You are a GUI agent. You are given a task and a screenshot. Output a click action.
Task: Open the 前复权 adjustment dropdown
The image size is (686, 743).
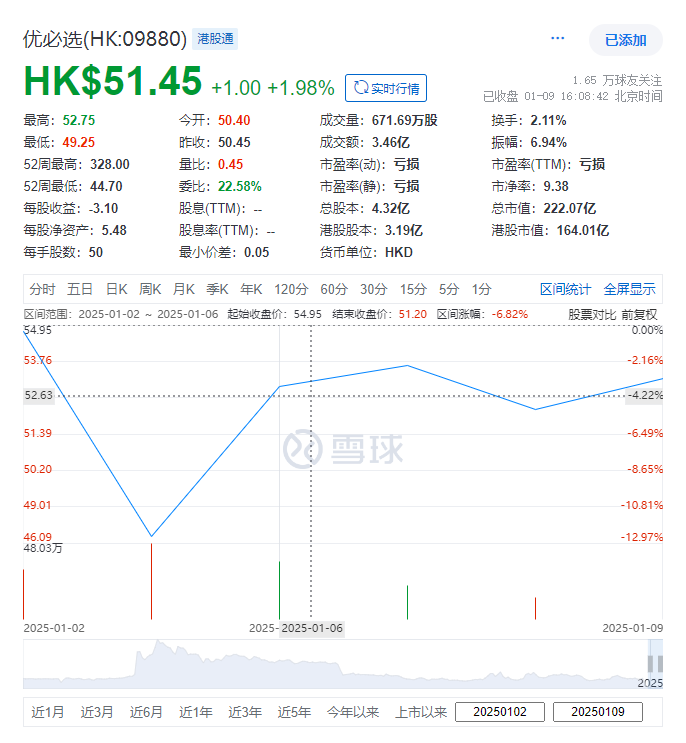pos(639,315)
